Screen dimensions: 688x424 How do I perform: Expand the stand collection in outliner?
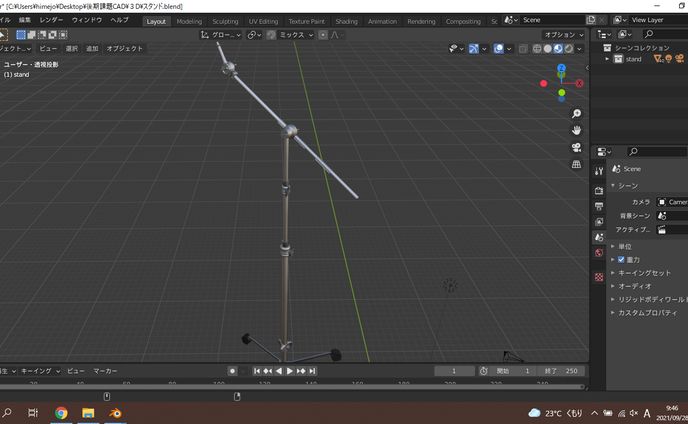tap(607, 59)
